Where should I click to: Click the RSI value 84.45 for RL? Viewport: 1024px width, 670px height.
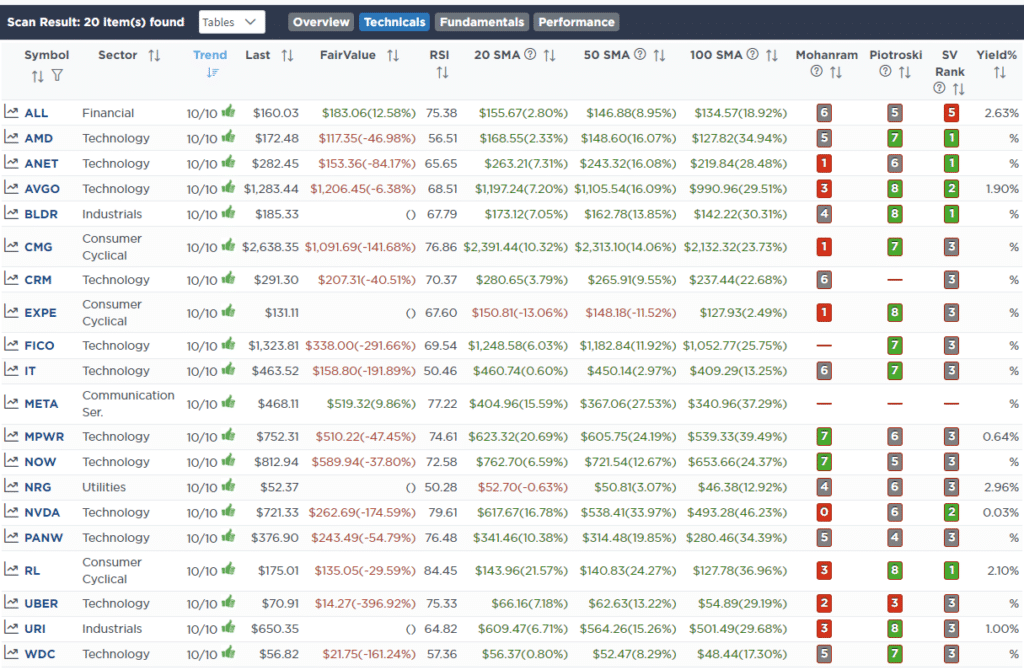pyautogui.click(x=440, y=571)
